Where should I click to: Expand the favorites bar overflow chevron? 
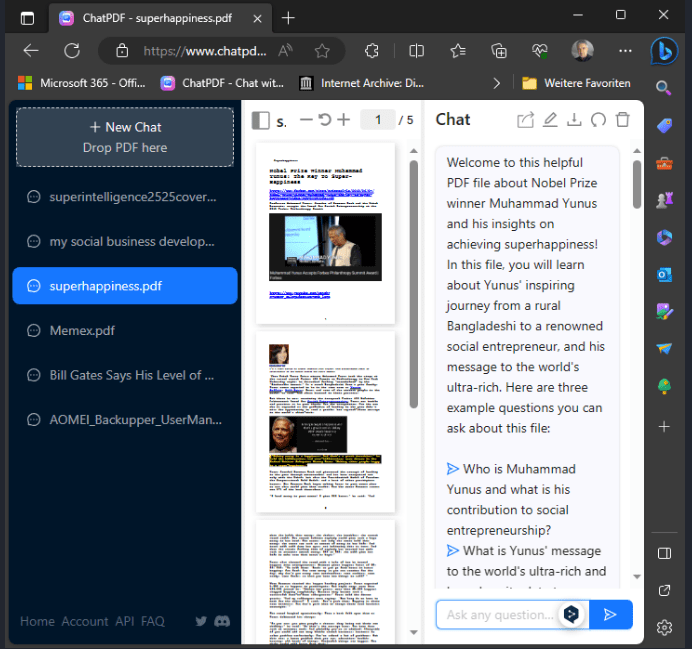coord(497,83)
